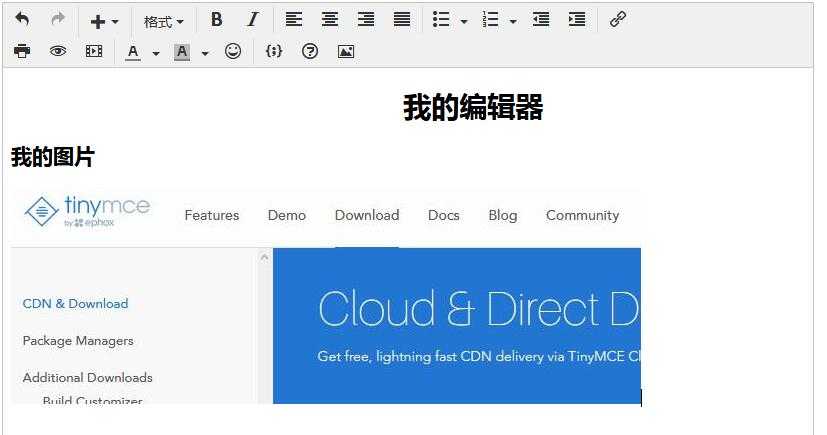Click the scroll up arrow in image
The height and width of the screenshot is (435, 827).
(x=265, y=257)
